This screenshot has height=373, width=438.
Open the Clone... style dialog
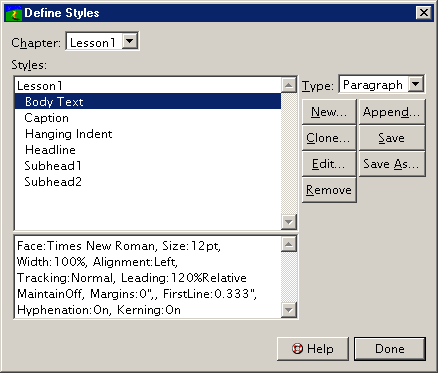click(329, 138)
